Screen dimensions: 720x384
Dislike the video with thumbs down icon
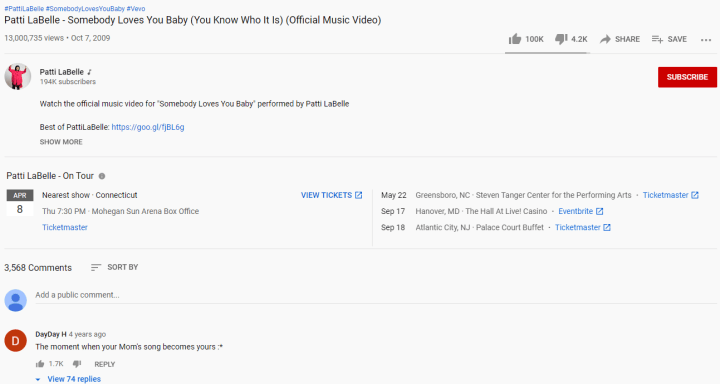[x=561, y=39]
